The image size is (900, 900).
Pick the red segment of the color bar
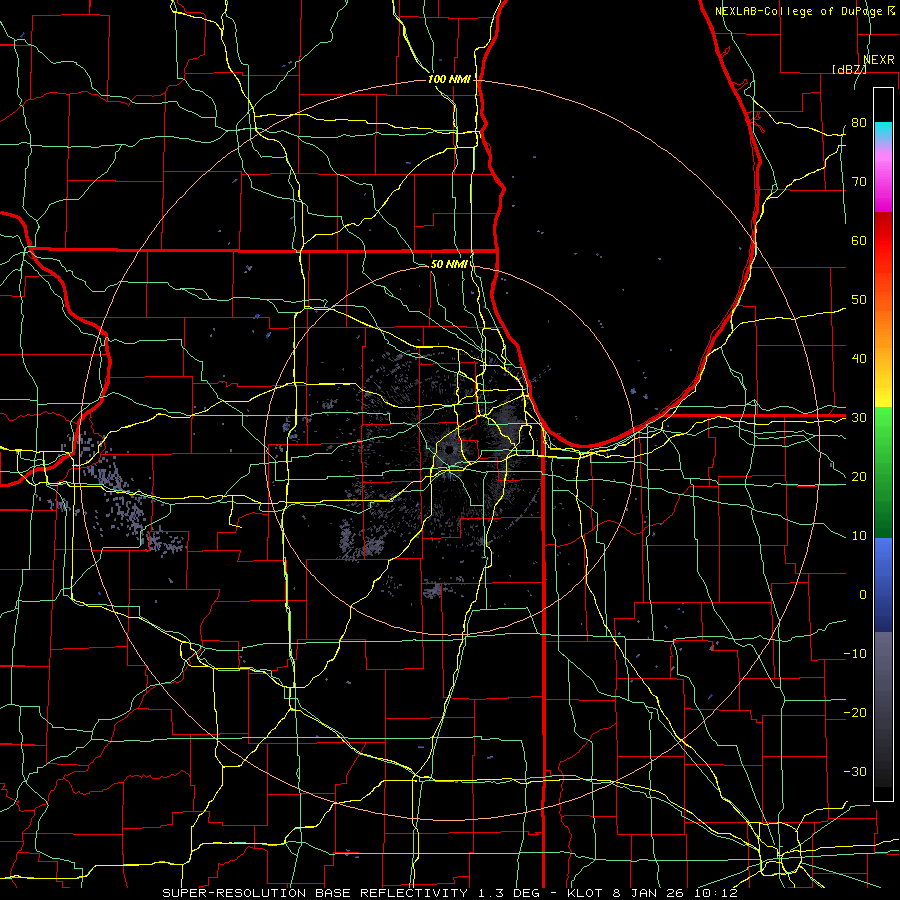pos(883,235)
